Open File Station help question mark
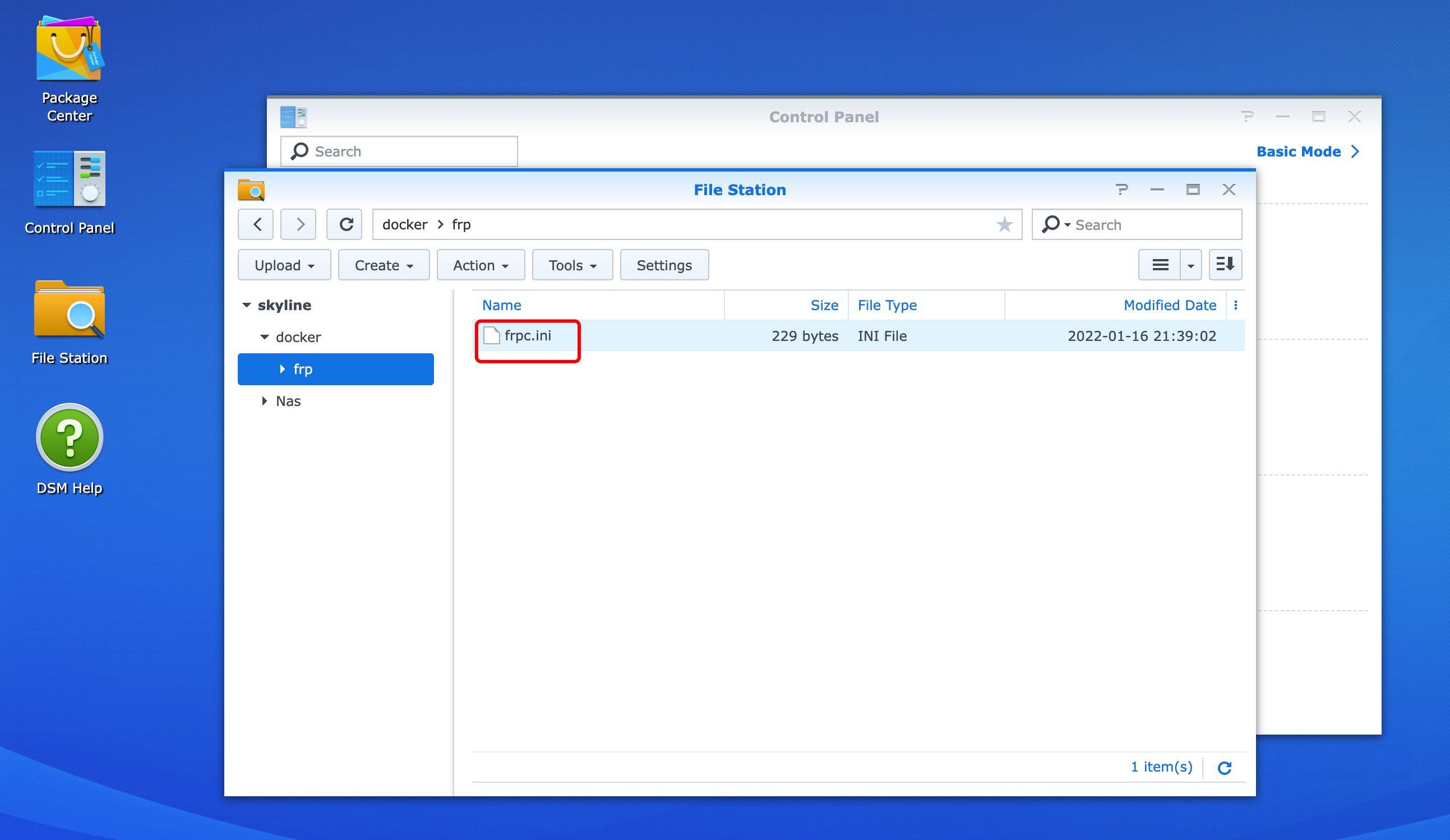Screen dimensions: 1450x840 click(1121, 190)
